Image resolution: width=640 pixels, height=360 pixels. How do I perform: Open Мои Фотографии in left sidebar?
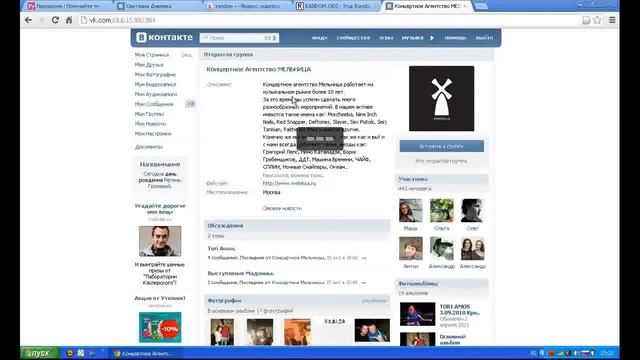pos(155,74)
